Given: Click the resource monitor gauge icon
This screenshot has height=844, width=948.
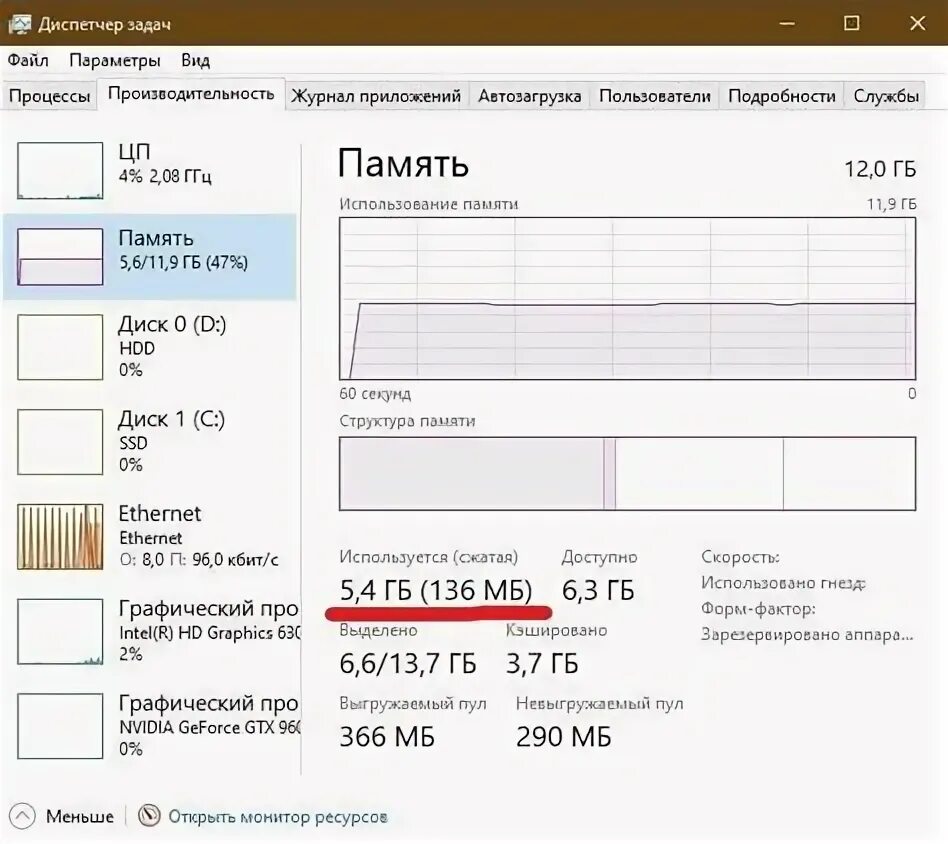Looking at the screenshot, I should (149, 816).
